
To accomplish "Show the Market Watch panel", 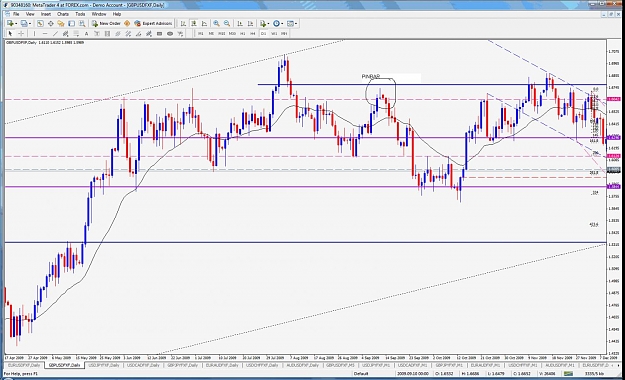I will (40, 24).
